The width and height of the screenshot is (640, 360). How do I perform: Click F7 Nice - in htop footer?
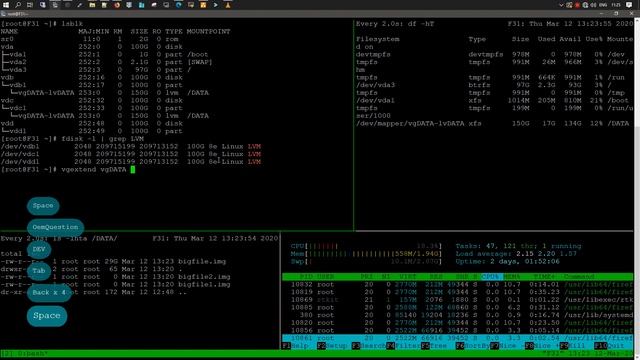pyautogui.click(x=507, y=346)
